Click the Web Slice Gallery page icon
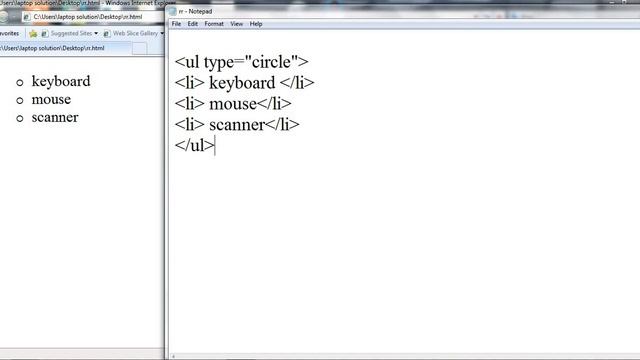This screenshot has width=640, height=360. tap(107, 33)
